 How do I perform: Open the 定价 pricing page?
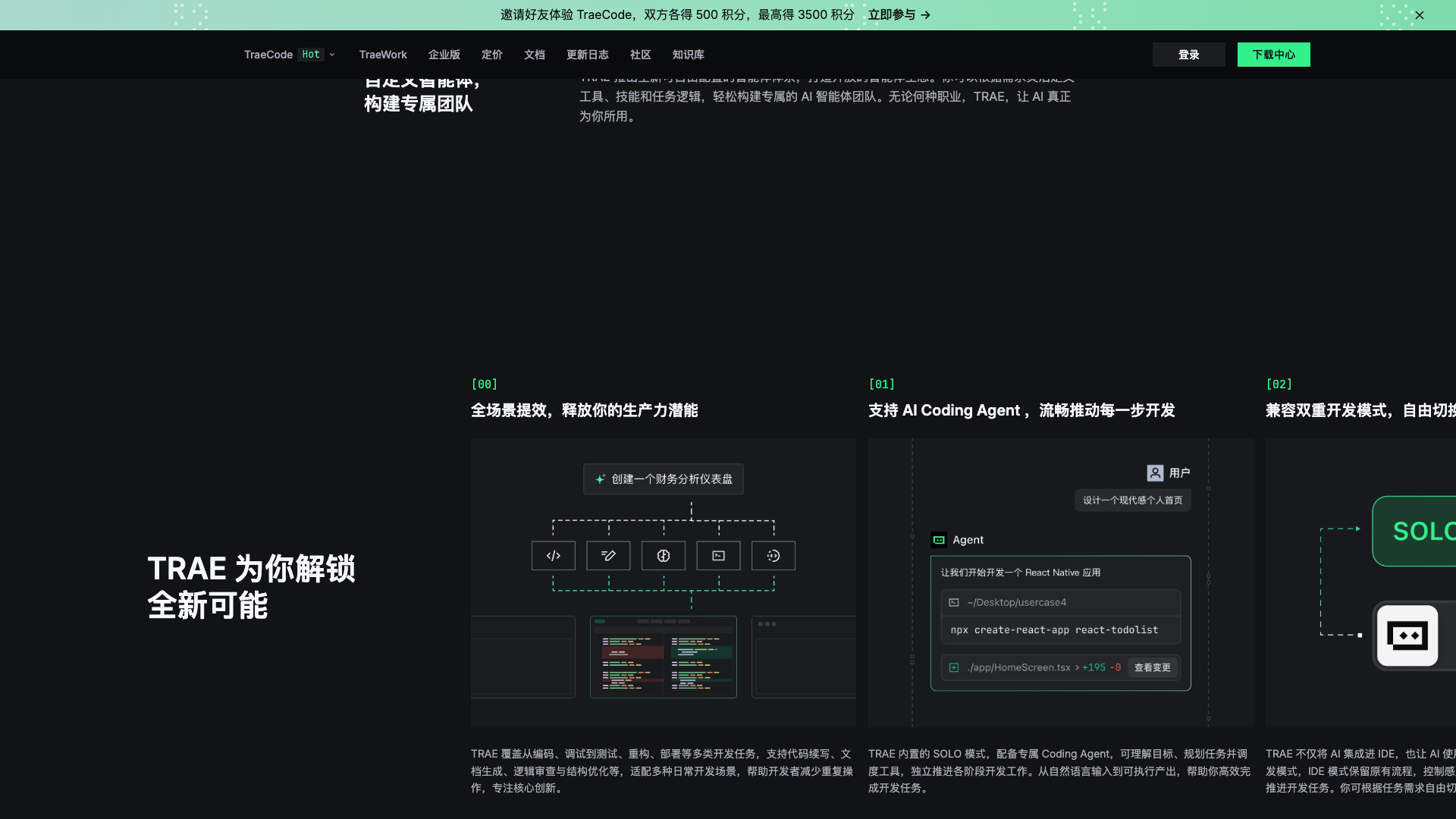click(492, 55)
